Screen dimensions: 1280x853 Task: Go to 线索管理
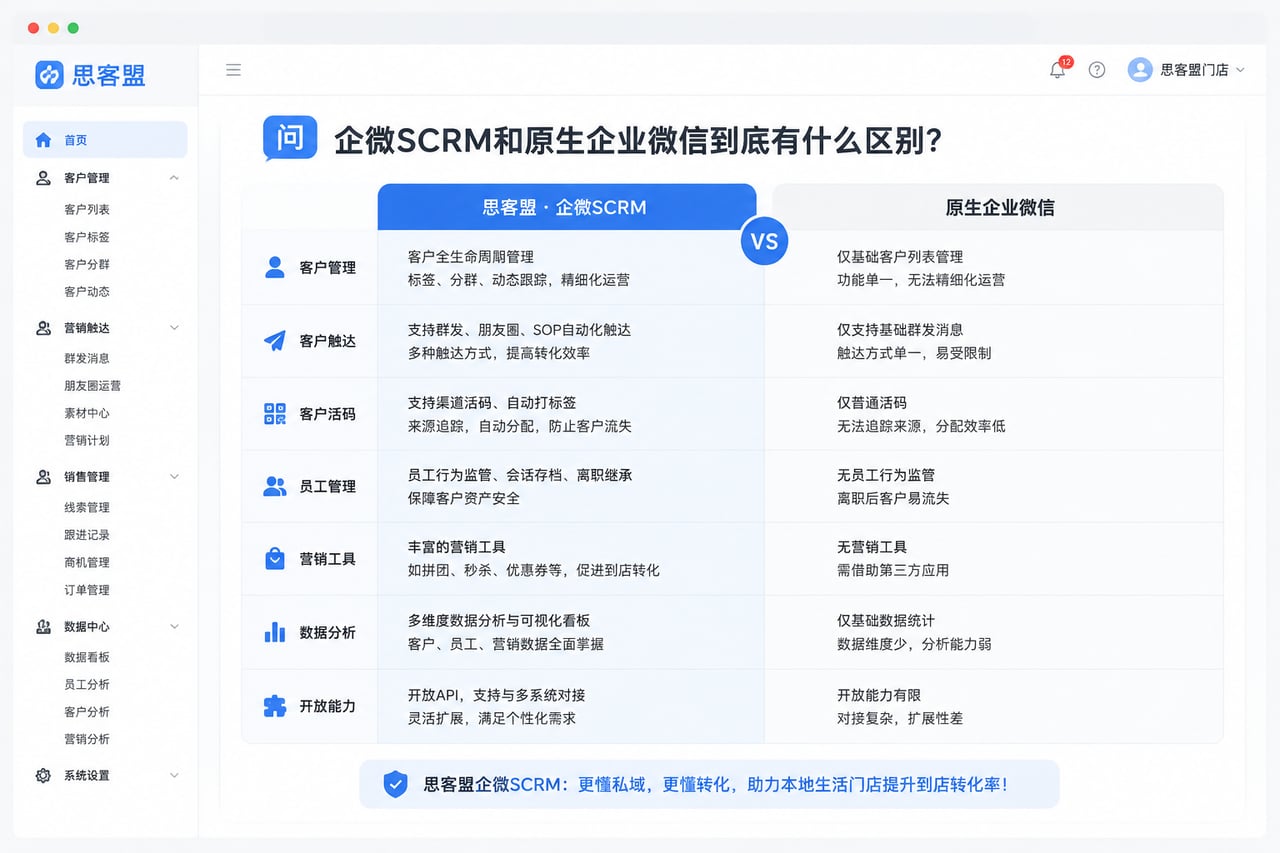coord(87,508)
